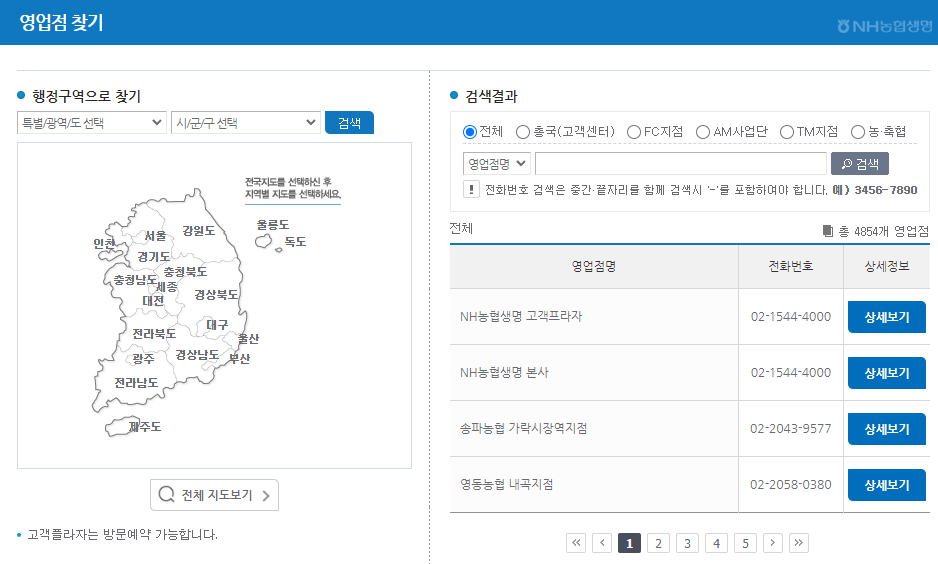Select 광주 on the map
The height and width of the screenshot is (564, 938).
(144, 358)
